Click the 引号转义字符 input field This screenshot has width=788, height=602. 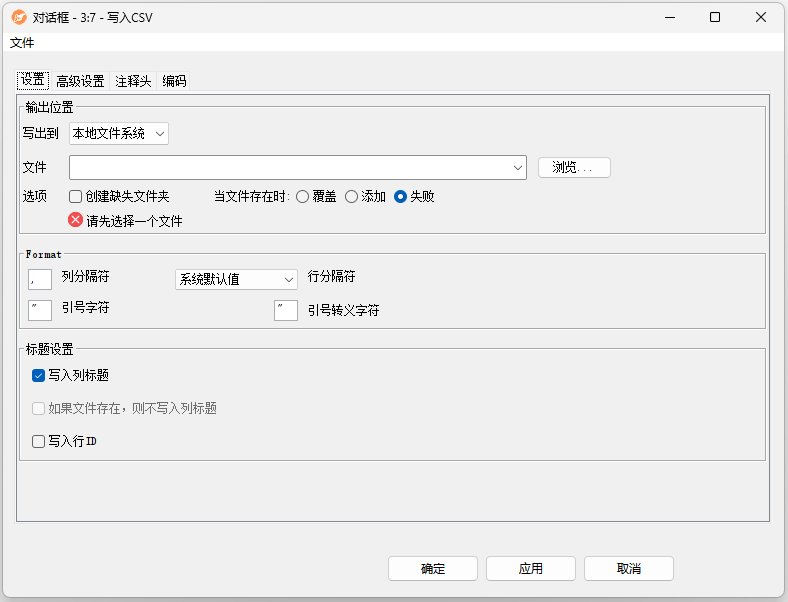click(286, 311)
